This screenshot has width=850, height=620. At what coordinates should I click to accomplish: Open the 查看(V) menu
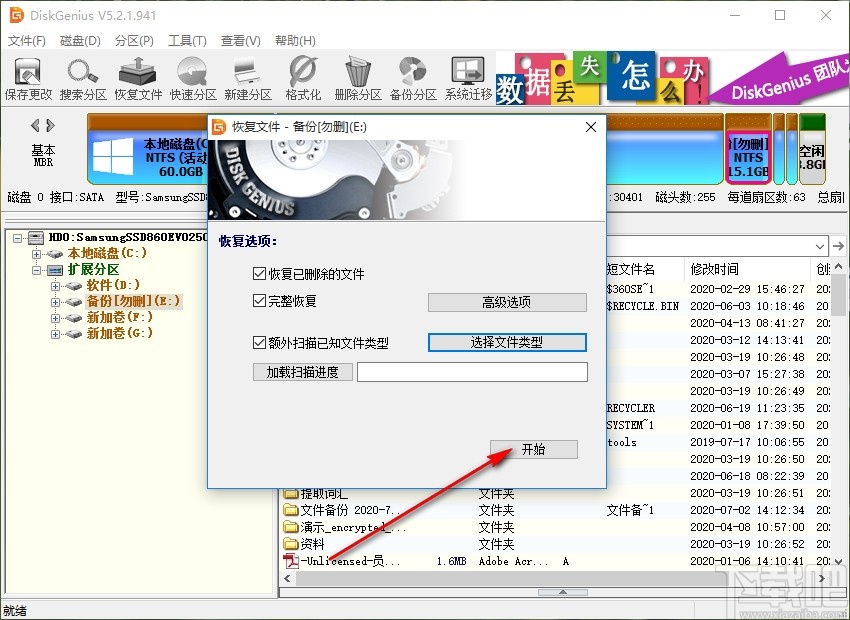[x=240, y=41]
